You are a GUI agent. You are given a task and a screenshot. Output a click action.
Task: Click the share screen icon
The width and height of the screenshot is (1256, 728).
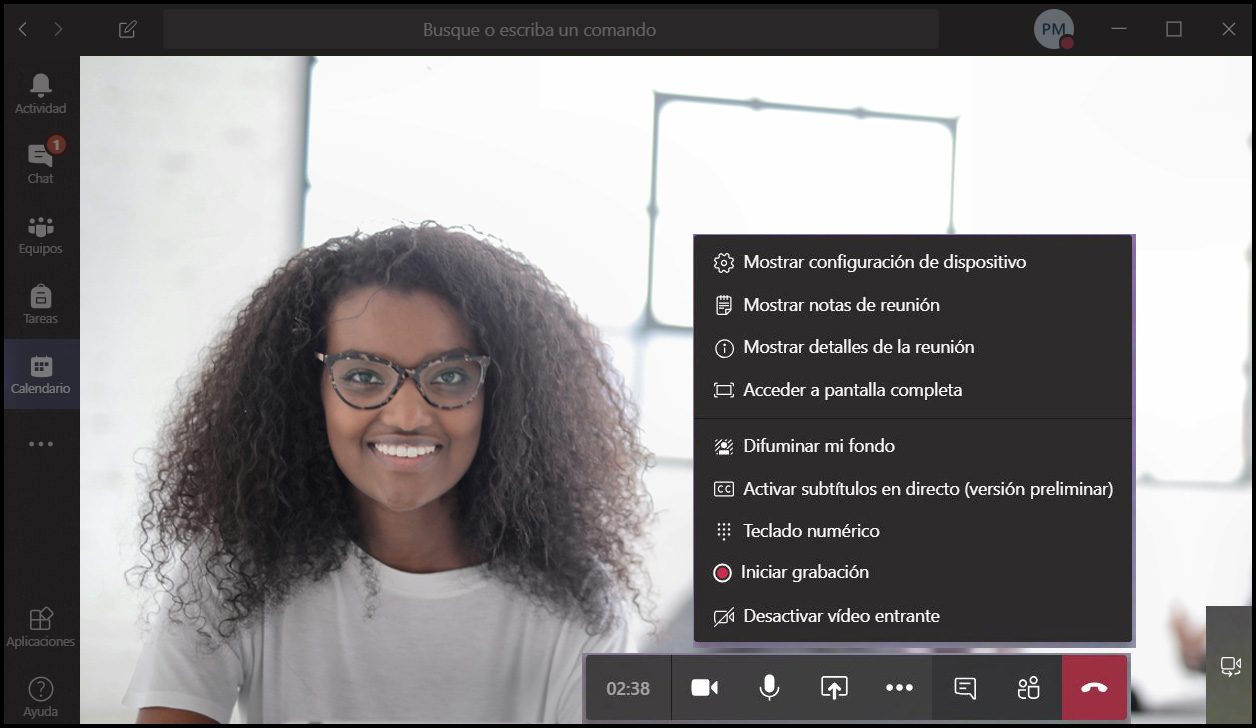834,688
